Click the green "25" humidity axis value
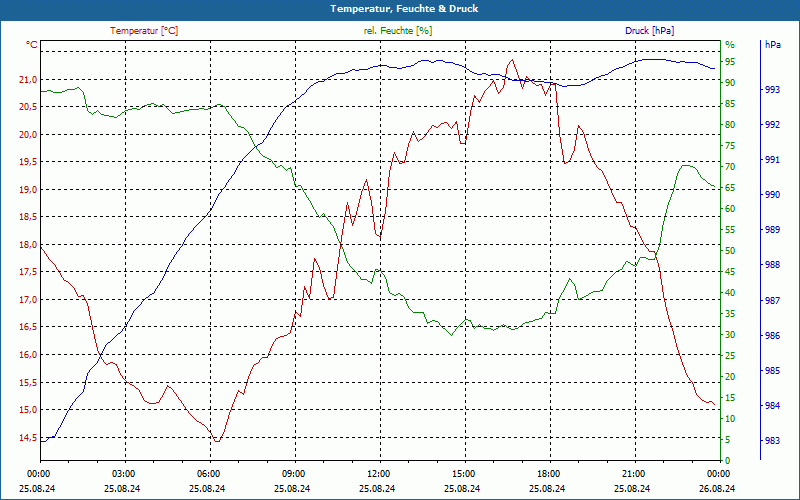 pos(730,356)
